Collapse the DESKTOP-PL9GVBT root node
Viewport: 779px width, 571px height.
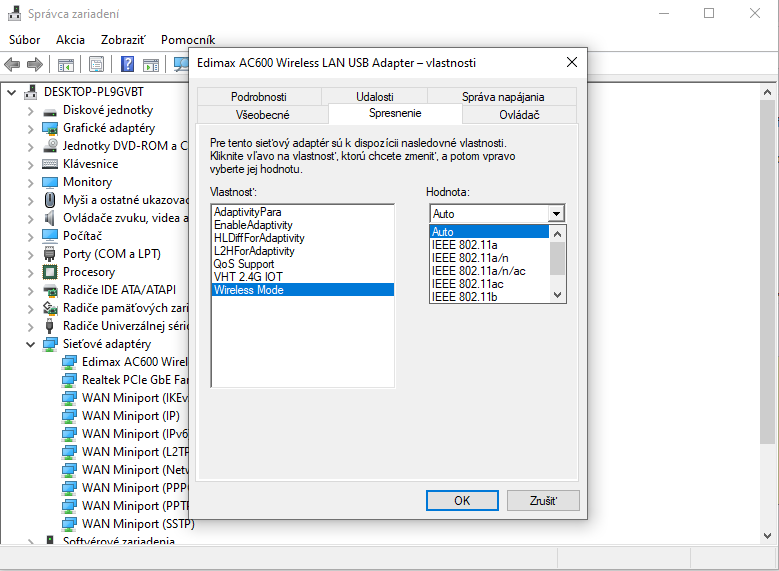pyautogui.click(x=11, y=92)
